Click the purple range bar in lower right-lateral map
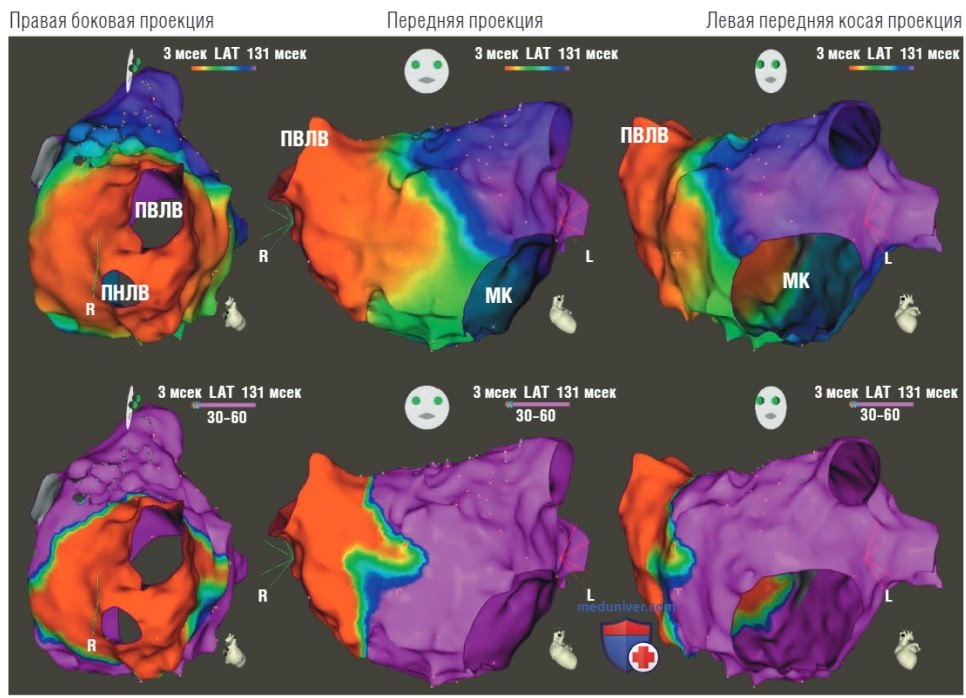The height and width of the screenshot is (698, 966). click(x=224, y=405)
